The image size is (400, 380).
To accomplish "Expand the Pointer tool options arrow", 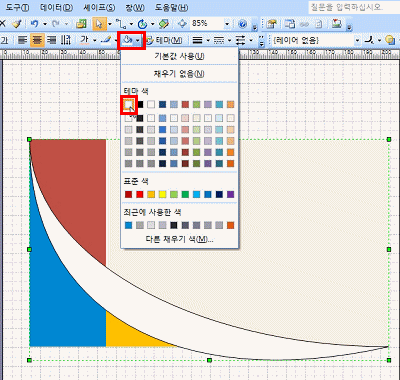I will pos(110,24).
